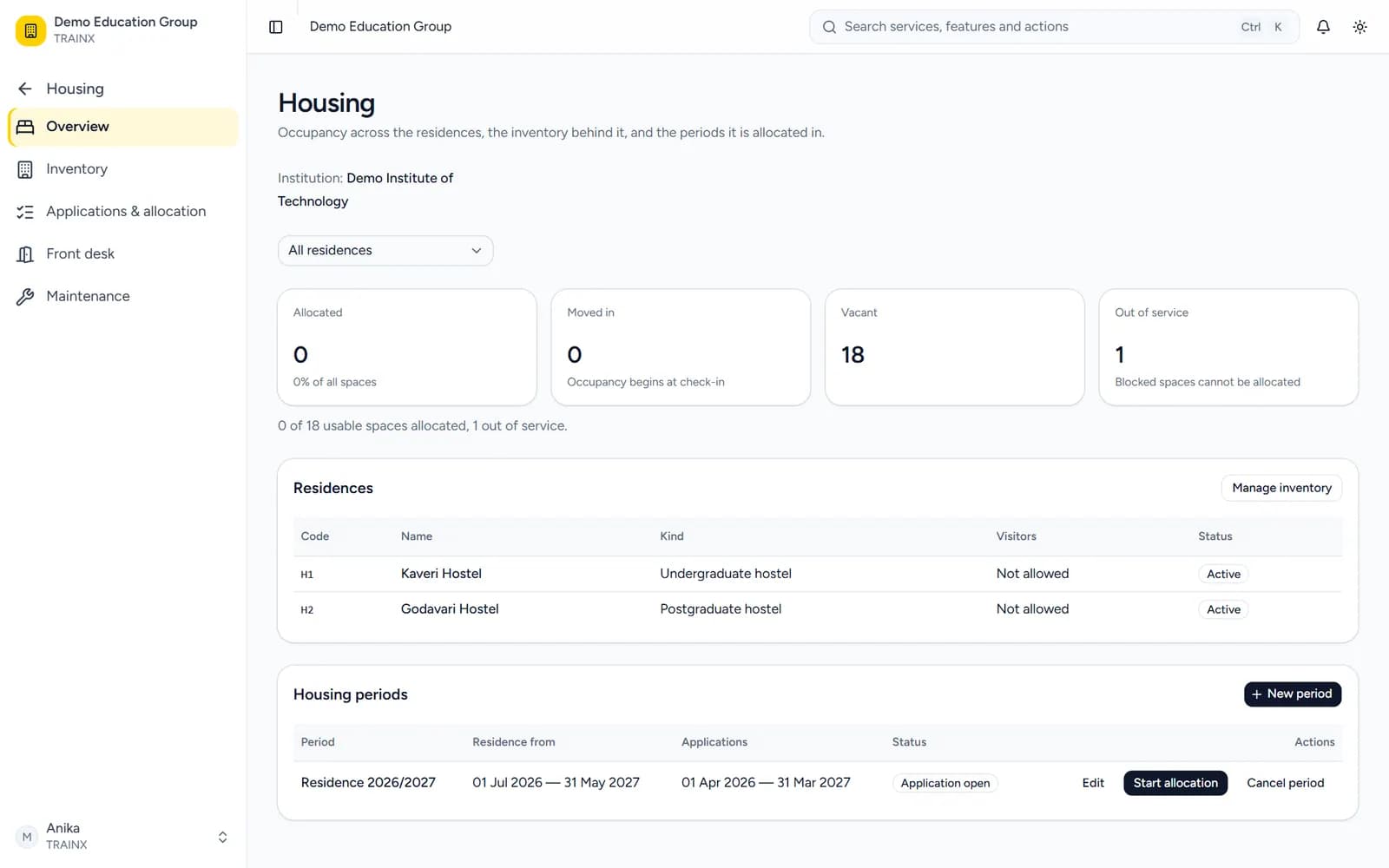Open Applications & allocation section
The height and width of the screenshot is (868, 1389).
pyautogui.click(x=123, y=212)
